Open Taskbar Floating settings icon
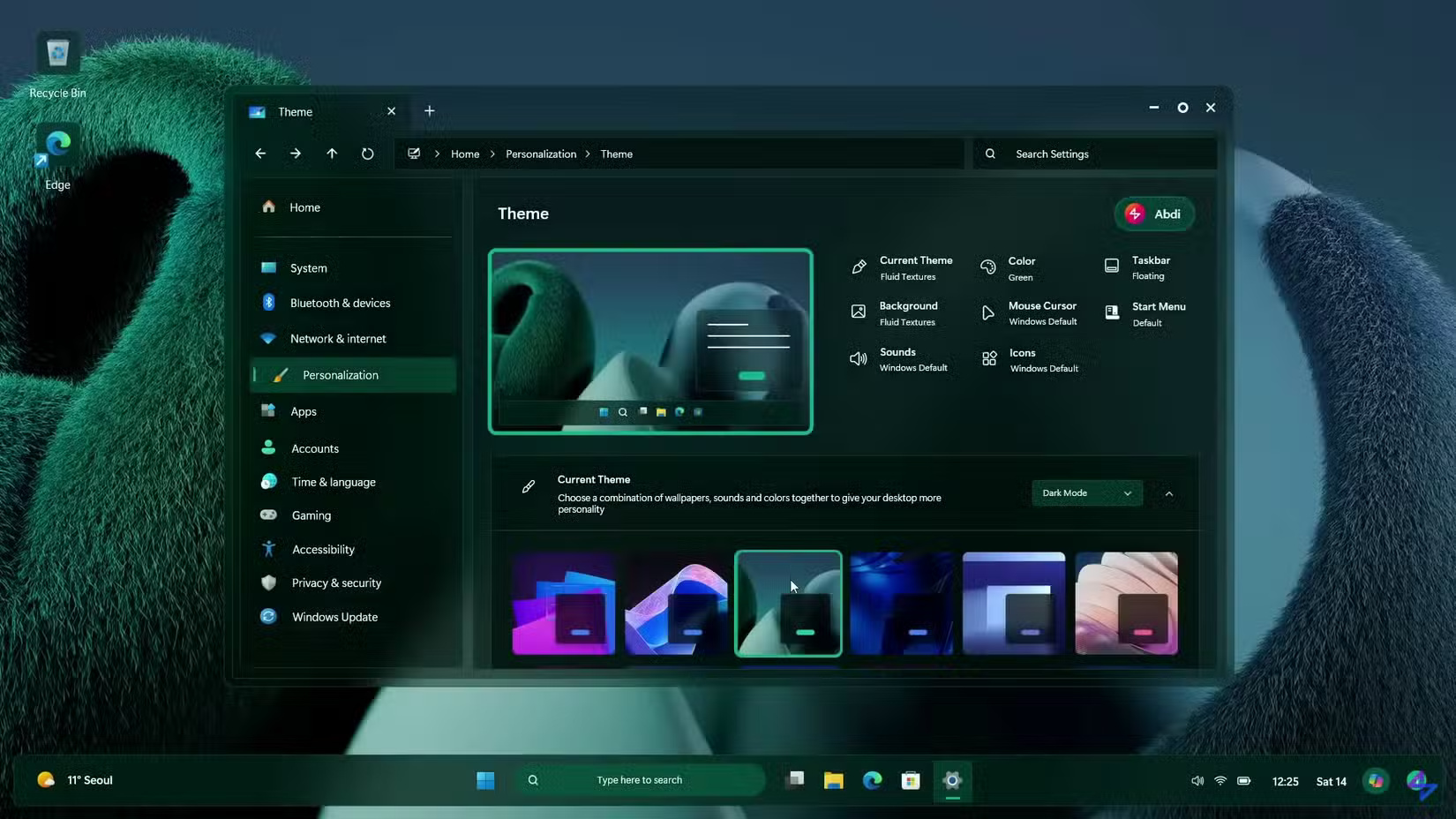This screenshot has height=819, width=1456. [1110, 267]
